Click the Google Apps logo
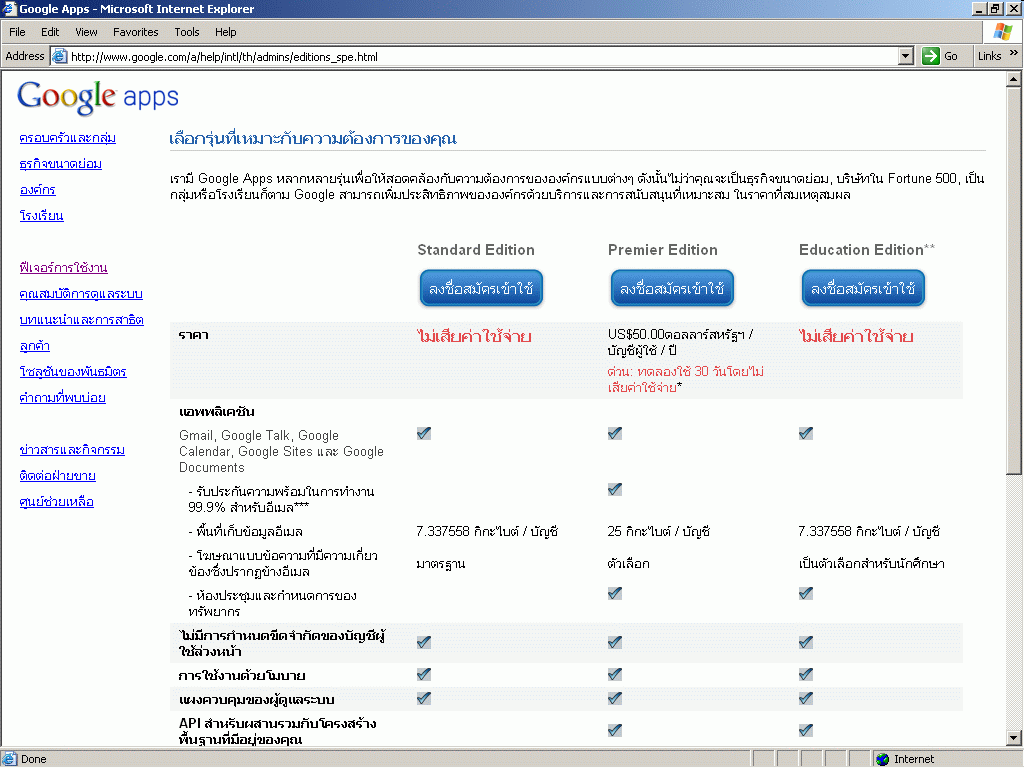 (98, 97)
